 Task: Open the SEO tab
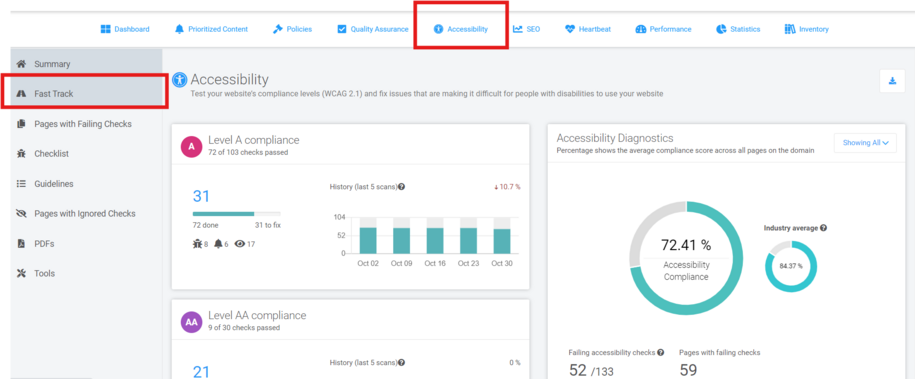coord(526,29)
